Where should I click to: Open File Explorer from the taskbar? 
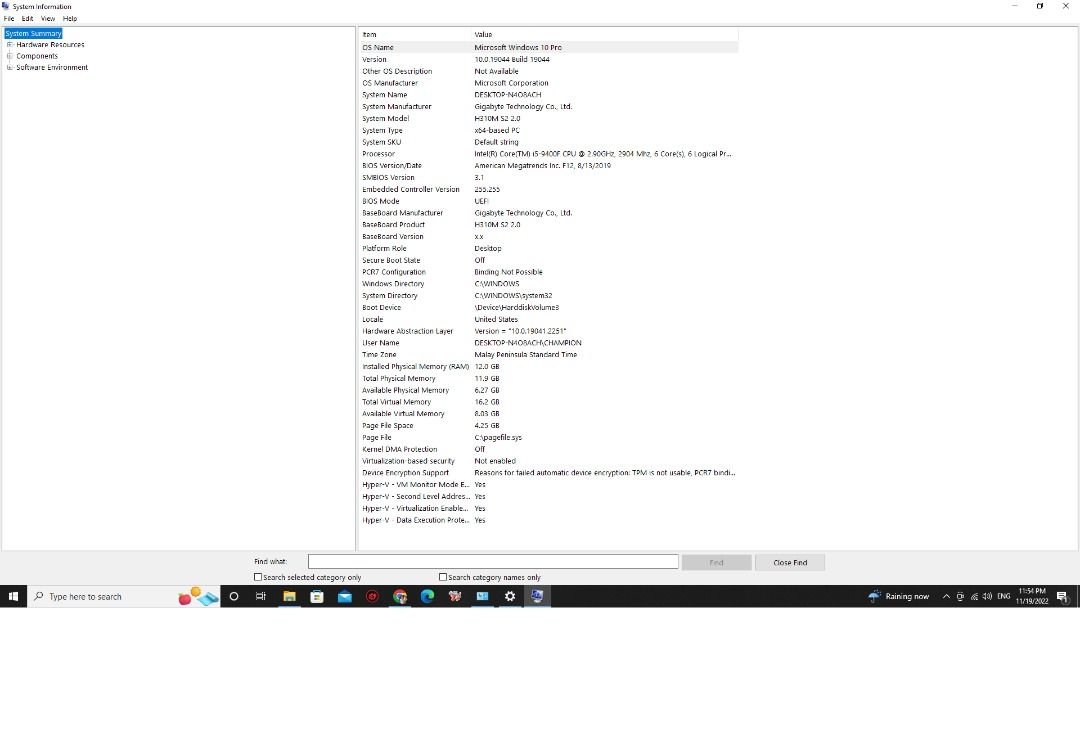[x=289, y=596]
